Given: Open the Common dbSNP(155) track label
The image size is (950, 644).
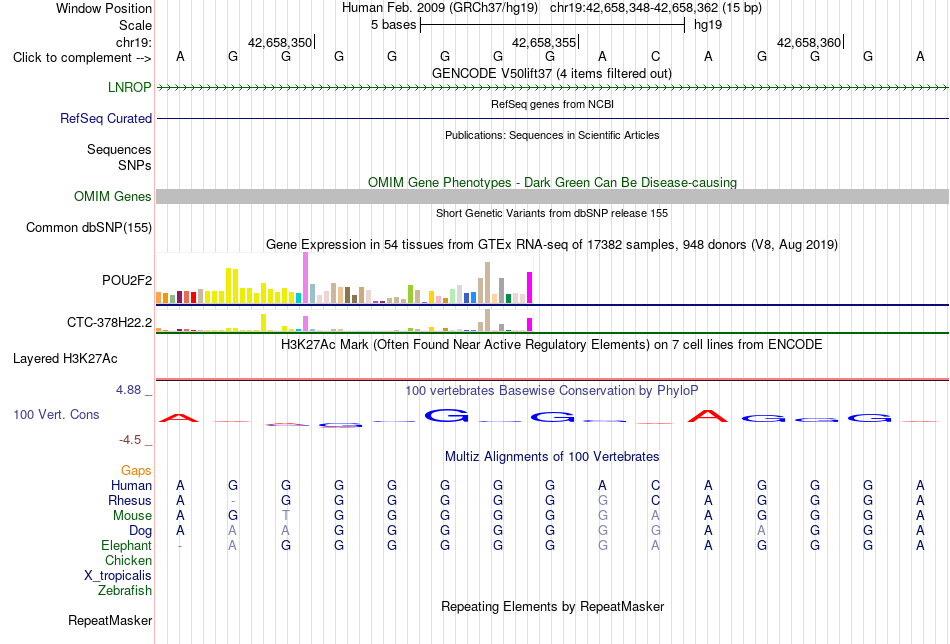Looking at the screenshot, I should (89, 228).
